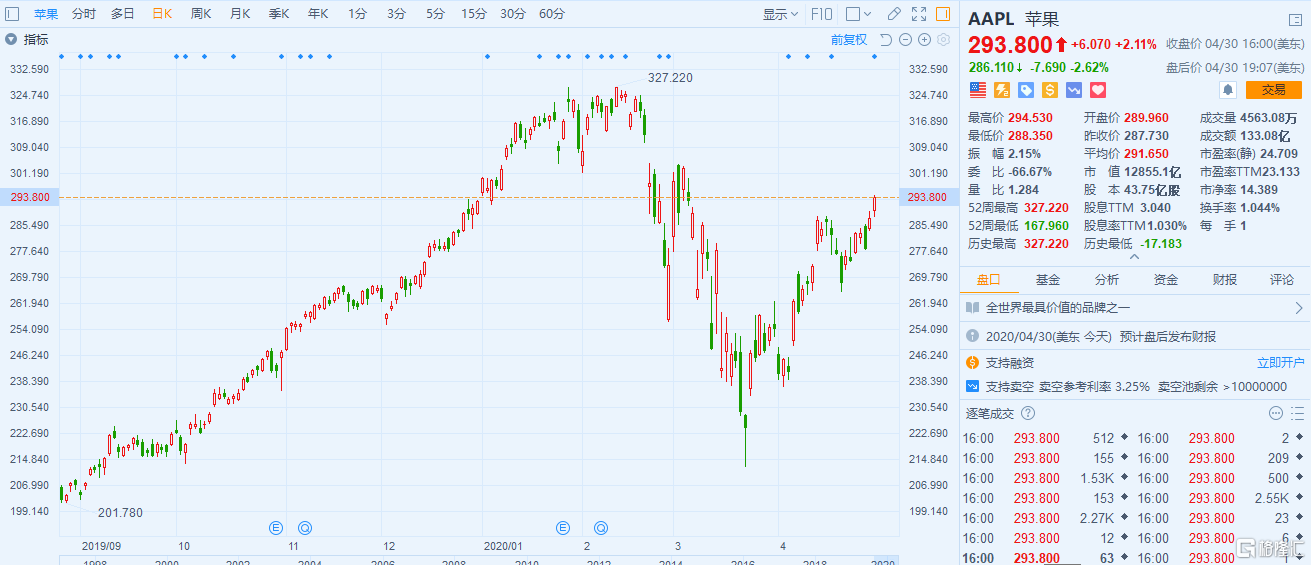
Task: Open the 评论 comments tab
Action: click(1282, 280)
